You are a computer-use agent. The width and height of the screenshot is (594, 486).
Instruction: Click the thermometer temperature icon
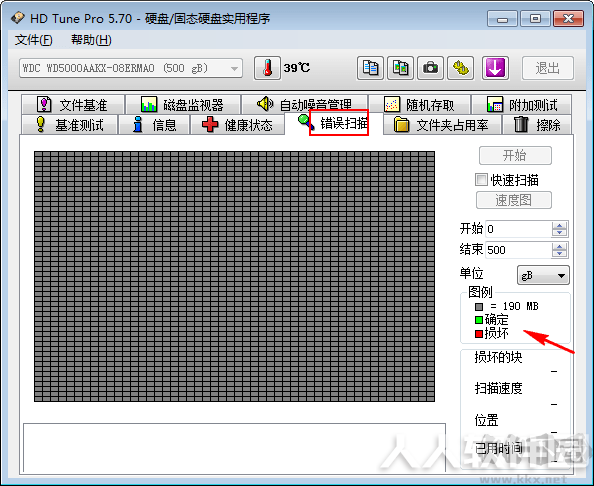[267, 68]
